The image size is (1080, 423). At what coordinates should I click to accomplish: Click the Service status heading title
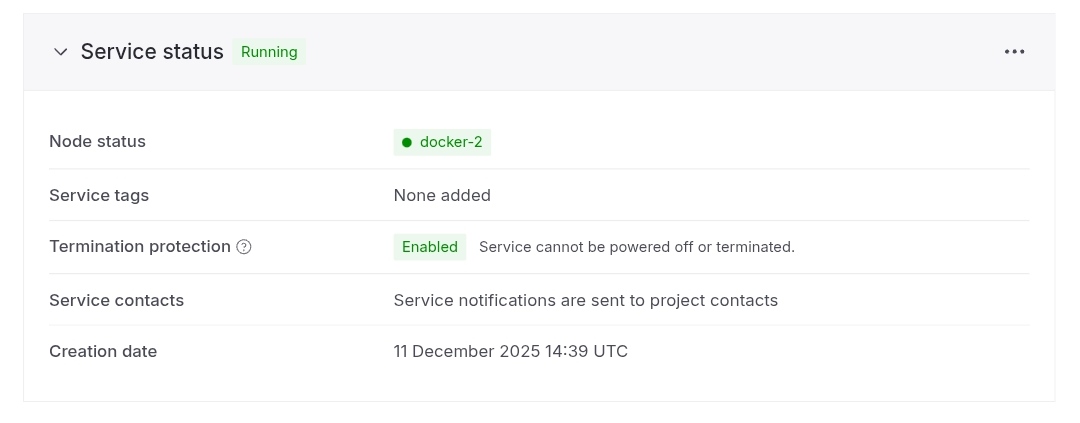click(152, 52)
